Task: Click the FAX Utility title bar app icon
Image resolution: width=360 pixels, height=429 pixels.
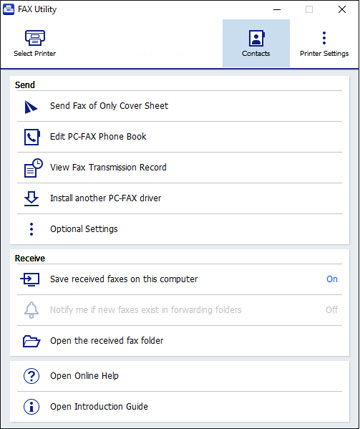Action: pos(8,9)
